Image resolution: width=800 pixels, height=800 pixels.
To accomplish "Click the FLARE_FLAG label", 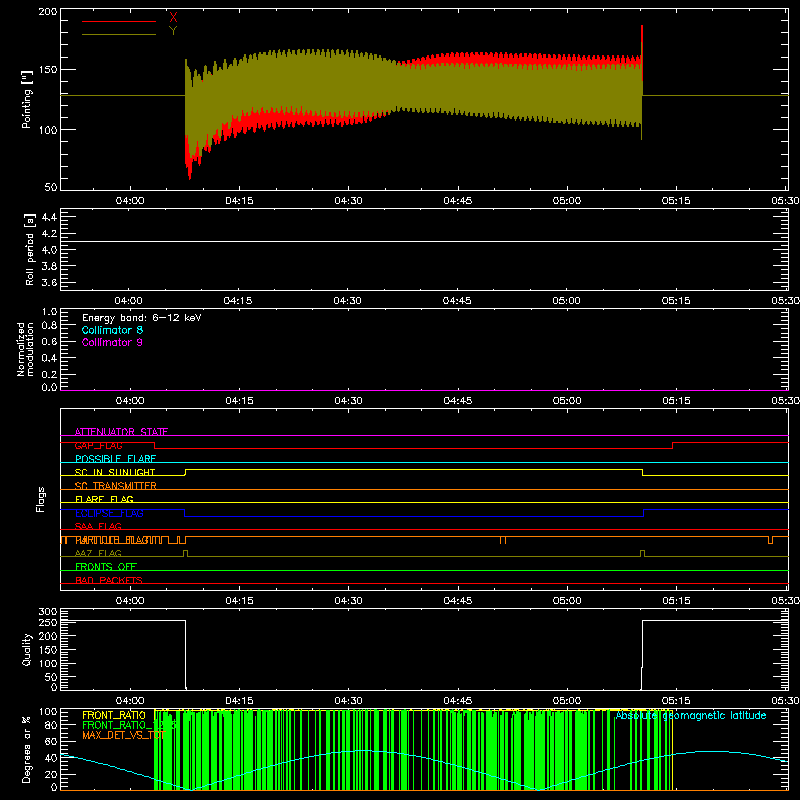I will [104, 499].
